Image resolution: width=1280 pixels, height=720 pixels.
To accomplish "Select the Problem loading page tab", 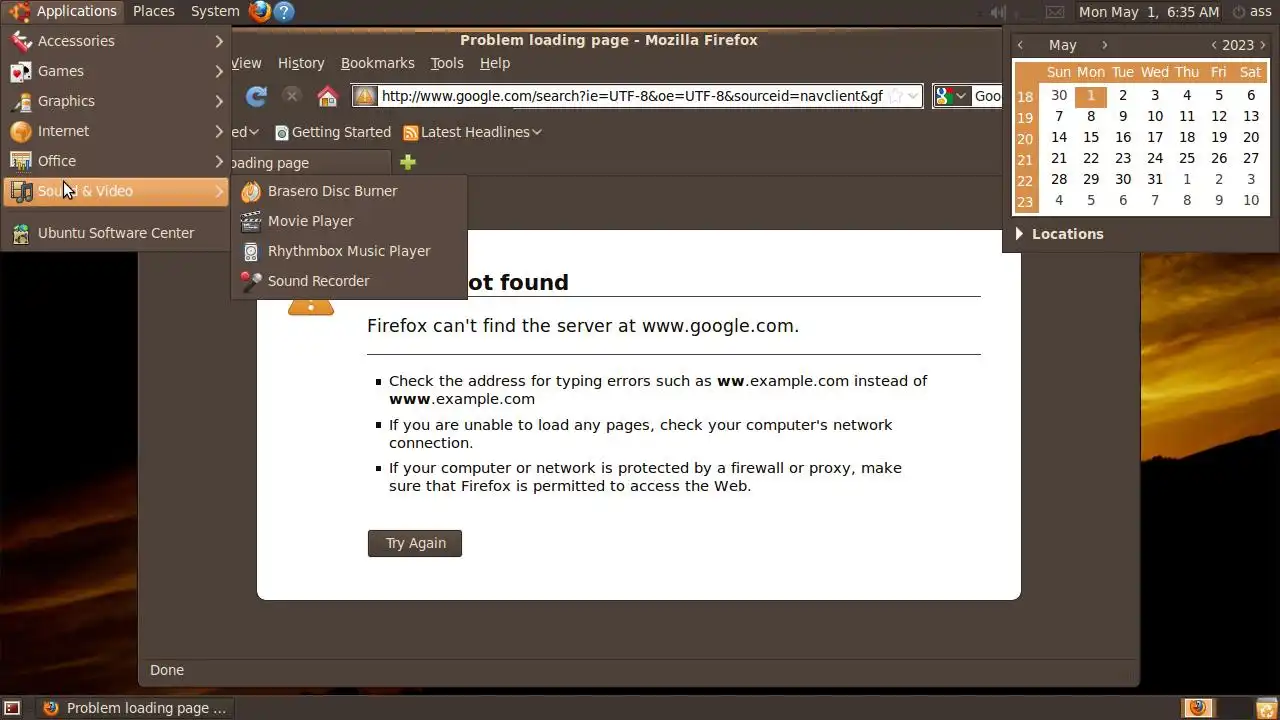I will coord(310,163).
